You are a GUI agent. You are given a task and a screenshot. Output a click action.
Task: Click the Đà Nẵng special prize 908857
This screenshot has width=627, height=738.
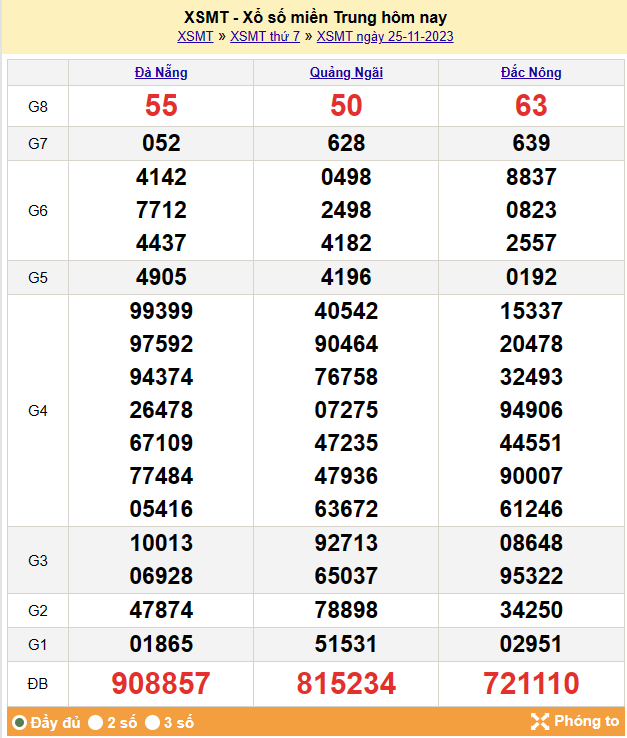(161, 684)
